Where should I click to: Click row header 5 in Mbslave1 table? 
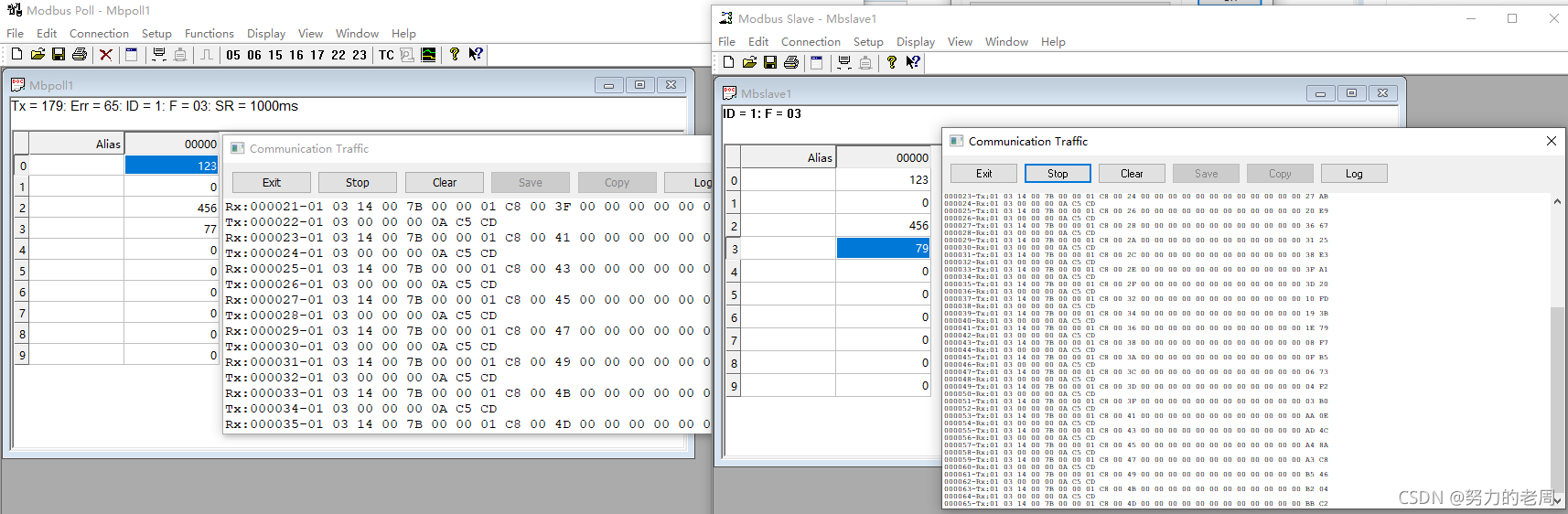click(734, 294)
